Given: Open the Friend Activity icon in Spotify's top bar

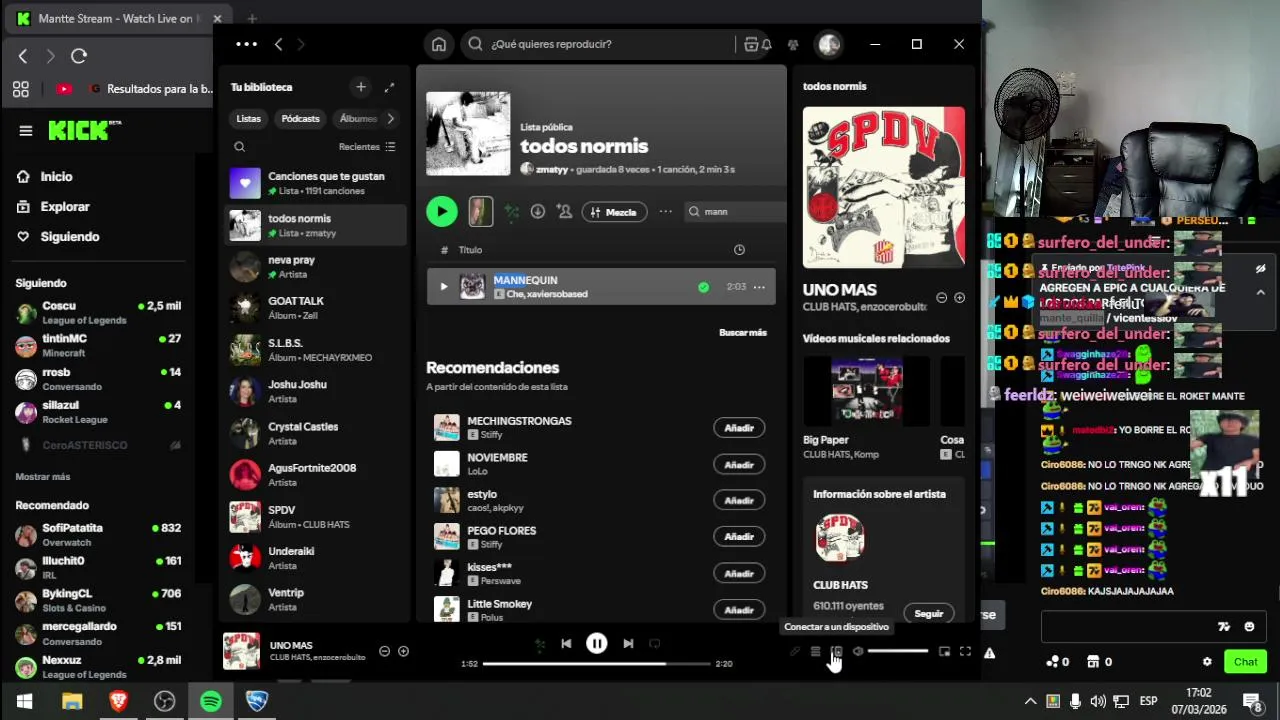Looking at the screenshot, I should [x=793, y=44].
